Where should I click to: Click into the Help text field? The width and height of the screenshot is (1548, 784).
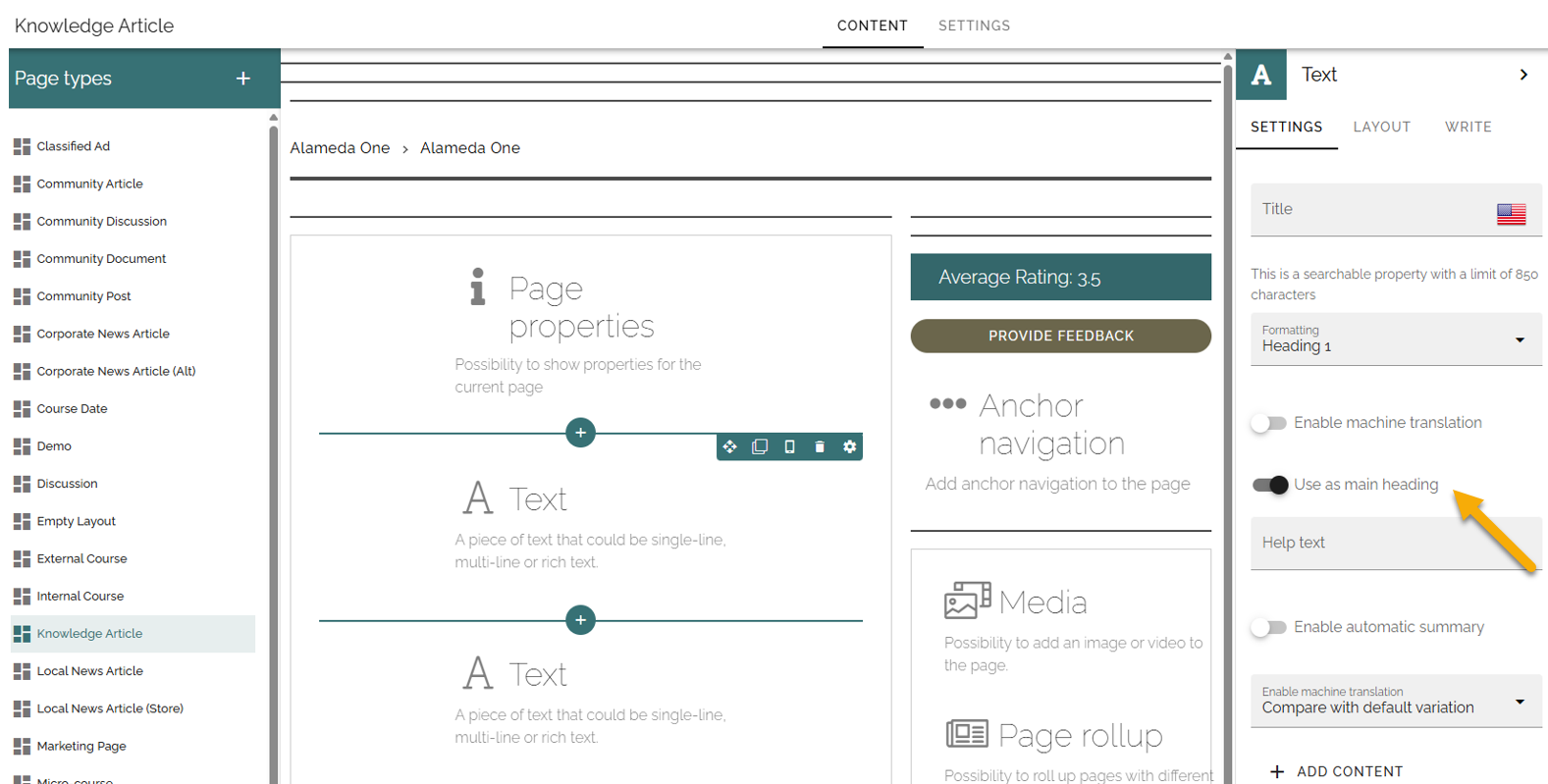[1396, 544]
